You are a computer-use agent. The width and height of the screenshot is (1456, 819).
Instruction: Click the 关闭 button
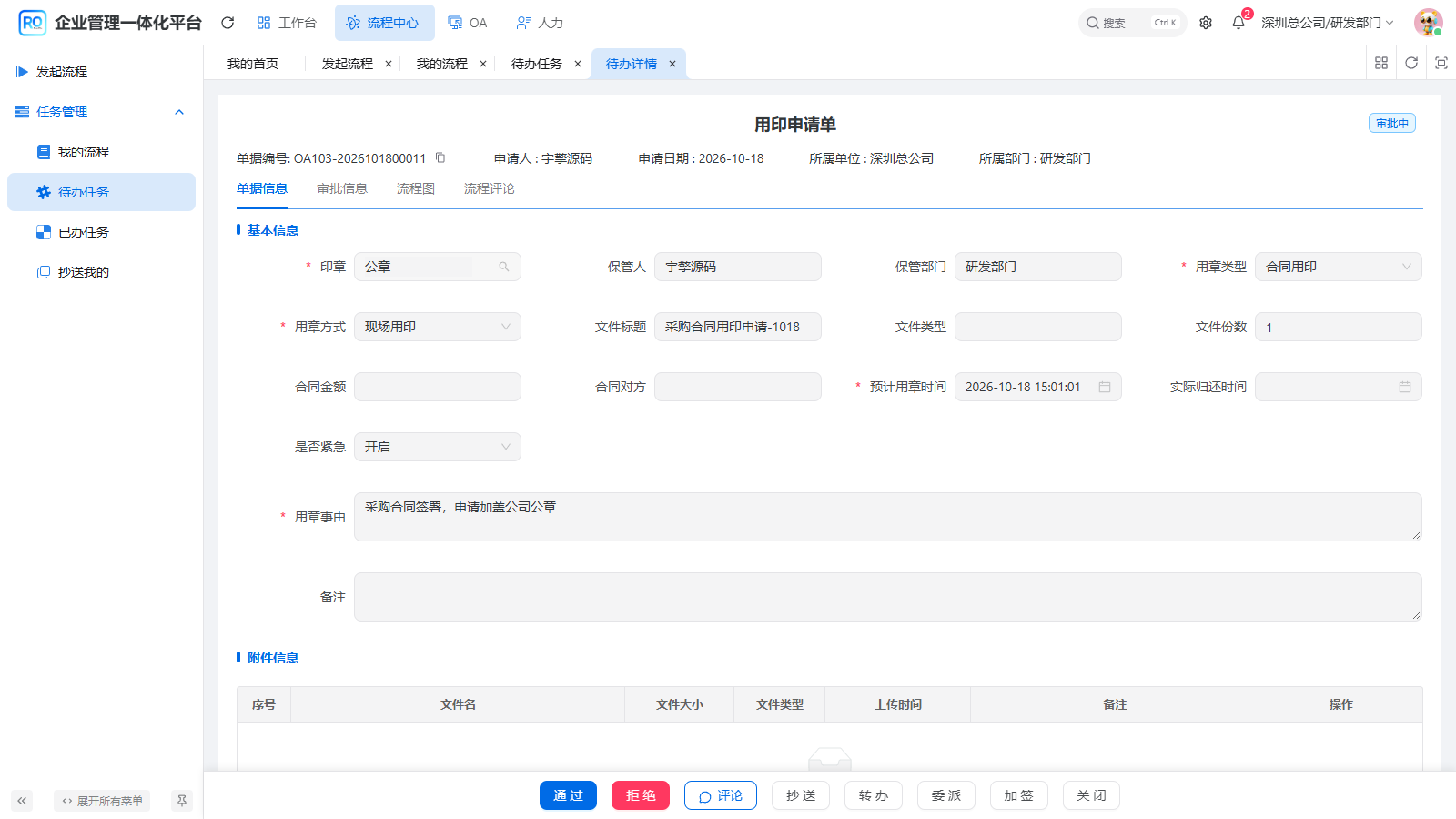tap(1091, 795)
